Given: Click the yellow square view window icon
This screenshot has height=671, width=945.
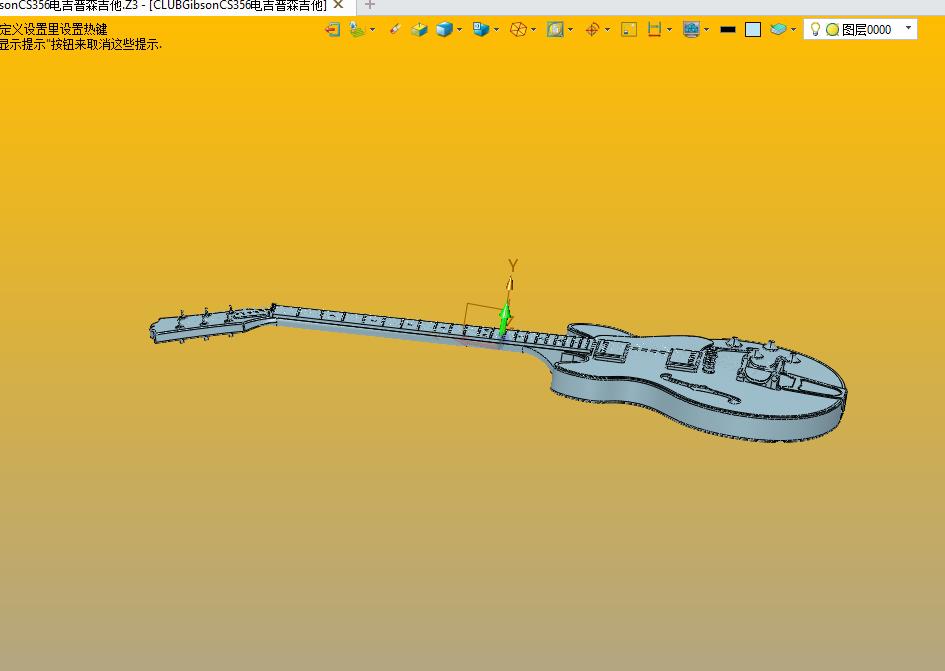Looking at the screenshot, I should [x=629, y=29].
